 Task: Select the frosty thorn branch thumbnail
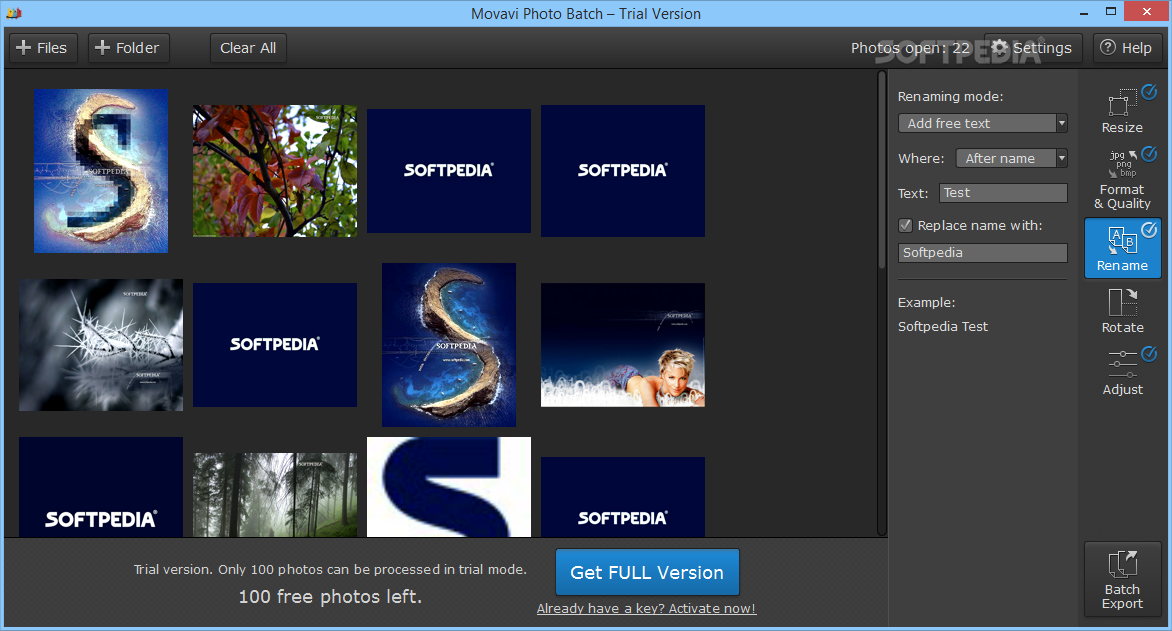[101, 345]
